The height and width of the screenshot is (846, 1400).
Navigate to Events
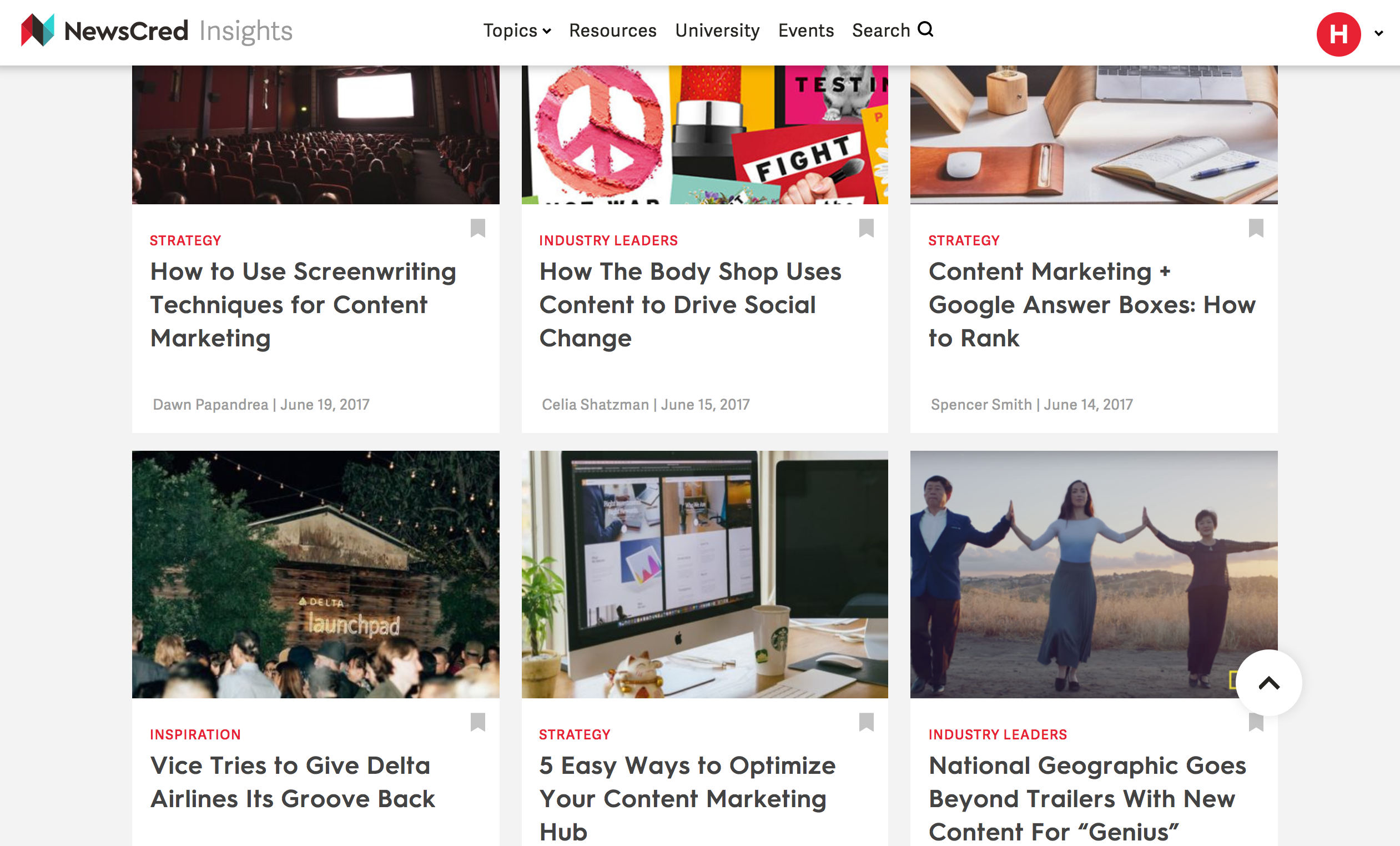coord(805,31)
